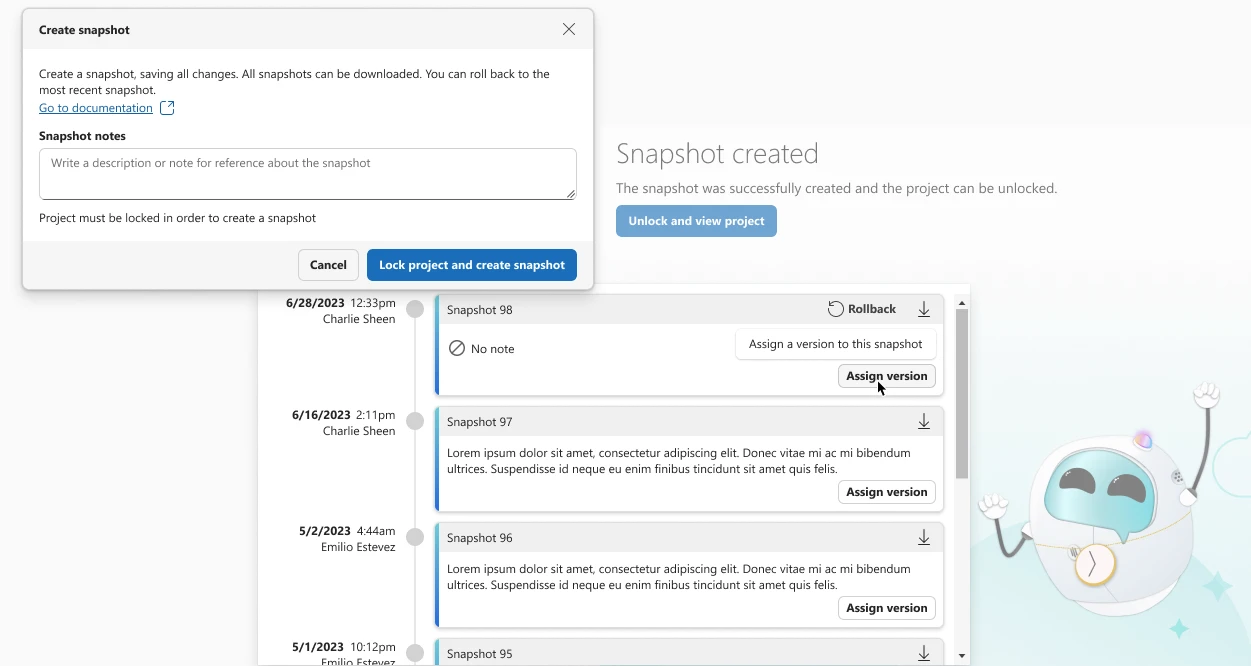The width and height of the screenshot is (1251, 666).
Task: Click the snapshot list scrollbar thumb
Action: [x=962, y=394]
